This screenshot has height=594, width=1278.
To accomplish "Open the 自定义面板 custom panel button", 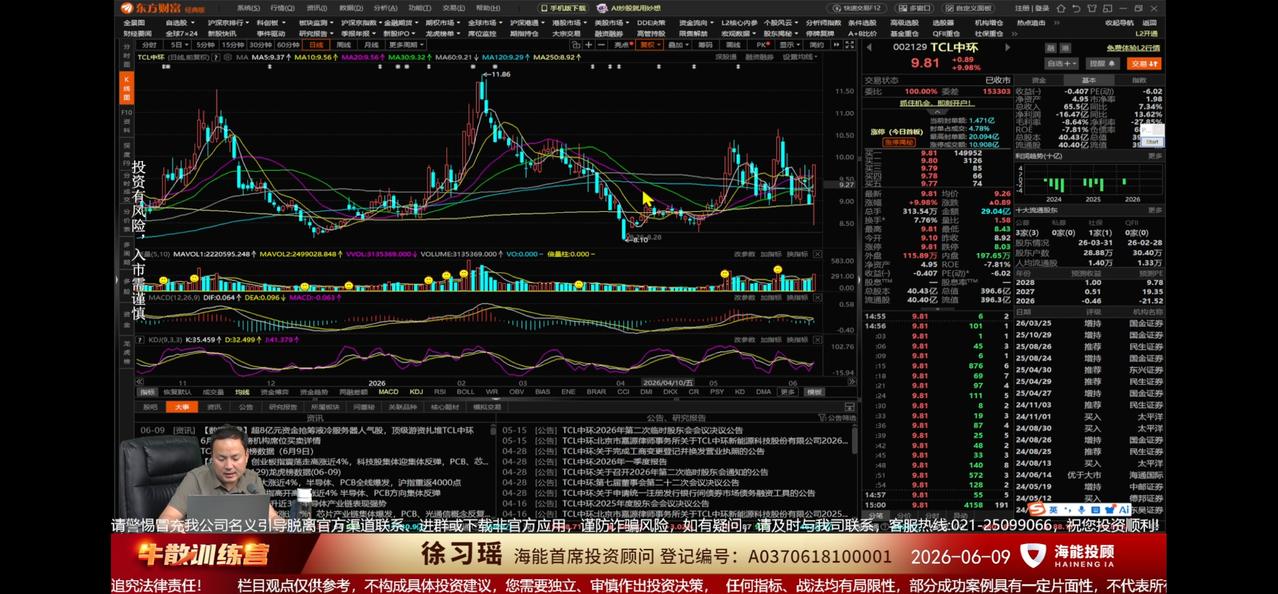I will pyautogui.click(x=968, y=8).
